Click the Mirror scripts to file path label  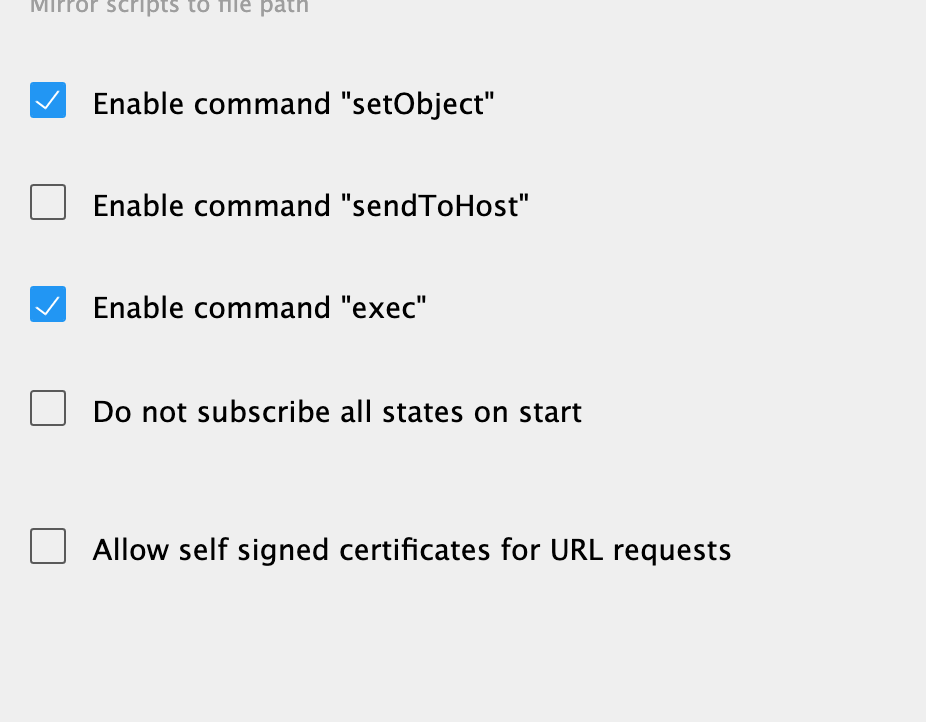[169, 7]
